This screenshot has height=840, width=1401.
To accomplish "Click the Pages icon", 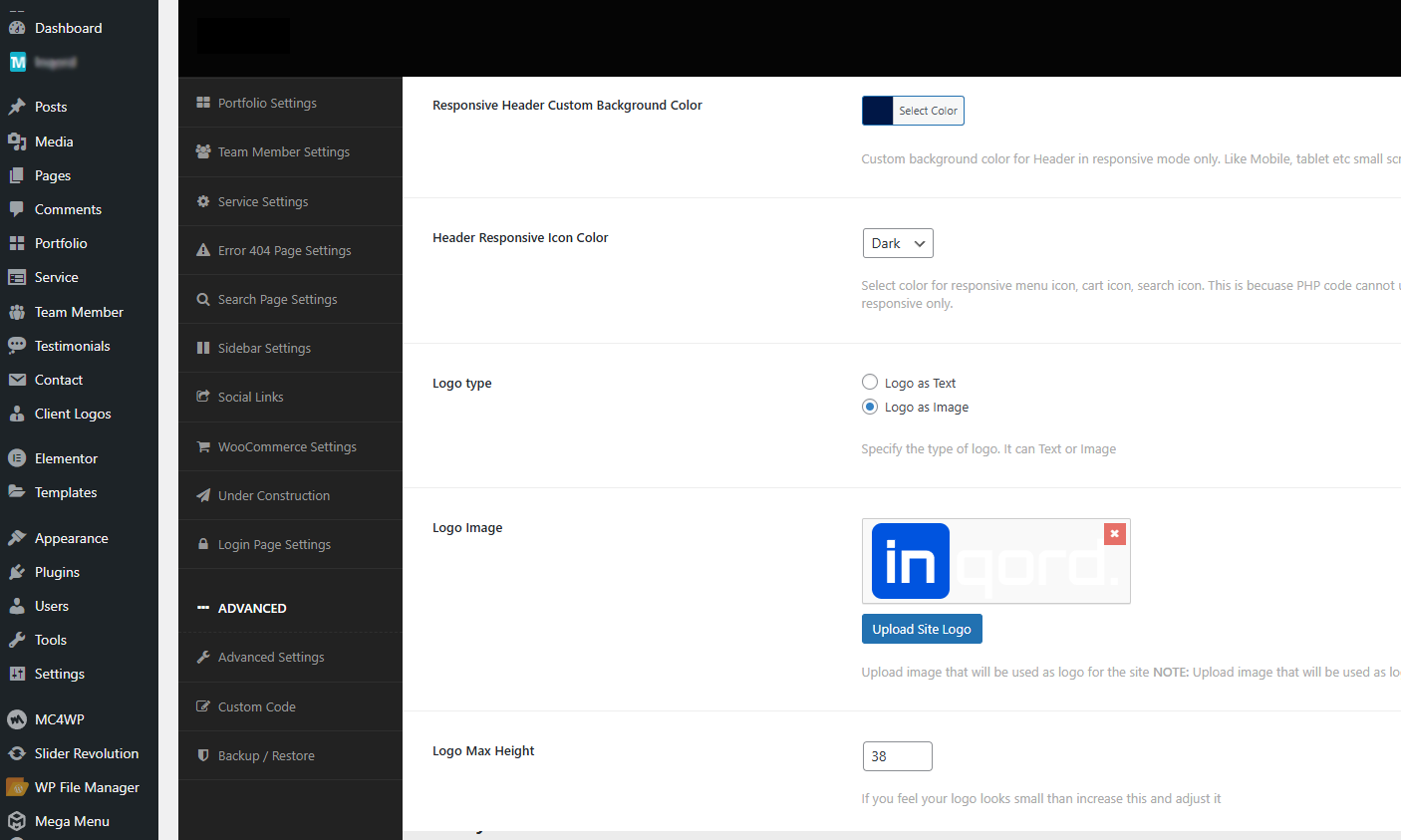I will click(17, 175).
